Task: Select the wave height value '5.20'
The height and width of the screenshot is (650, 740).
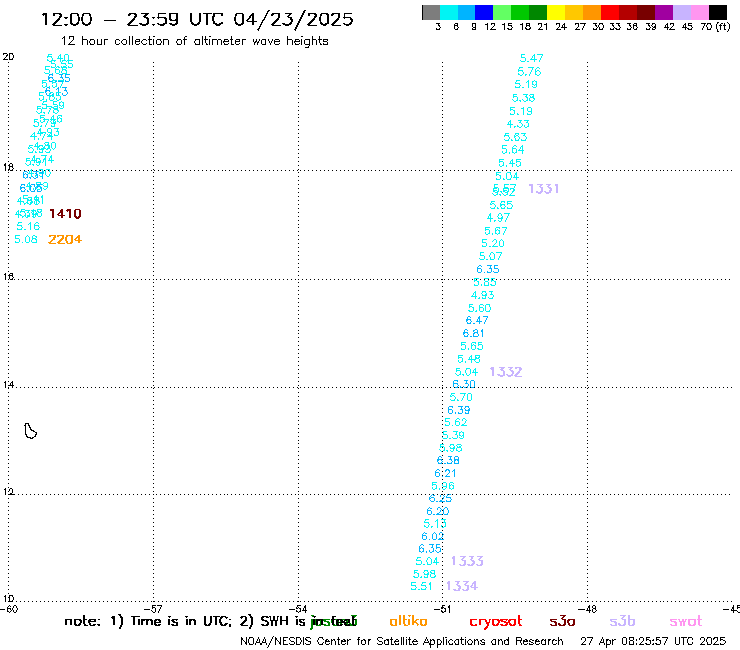Action: pyautogui.click(x=493, y=244)
